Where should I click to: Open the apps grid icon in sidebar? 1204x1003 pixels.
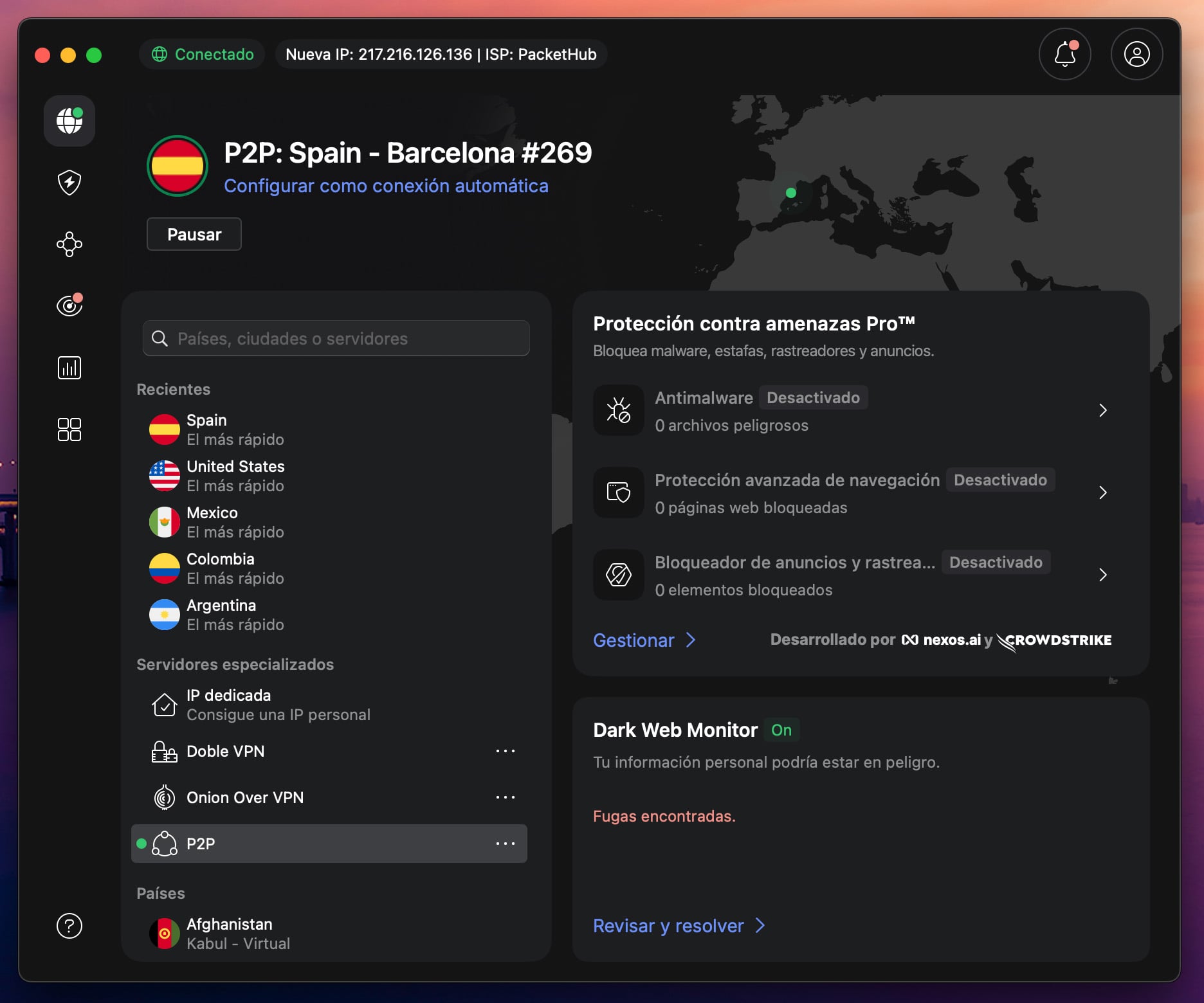[x=69, y=429]
